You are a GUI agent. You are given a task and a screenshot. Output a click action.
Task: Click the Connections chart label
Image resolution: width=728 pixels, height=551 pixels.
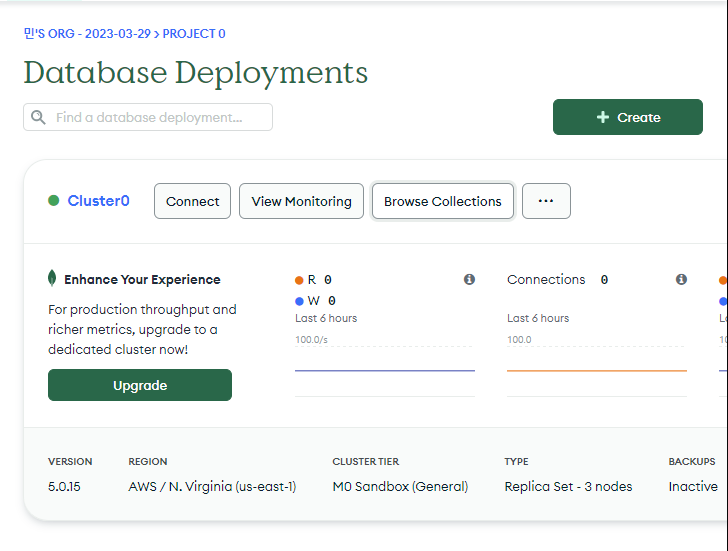point(546,279)
